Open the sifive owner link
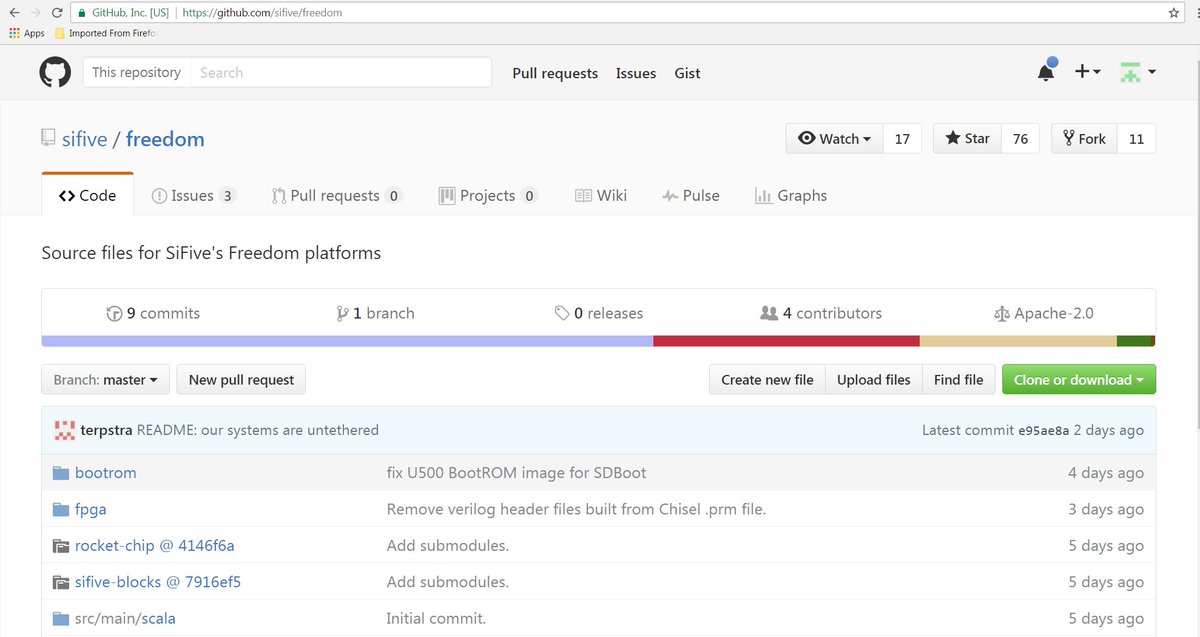 84,139
